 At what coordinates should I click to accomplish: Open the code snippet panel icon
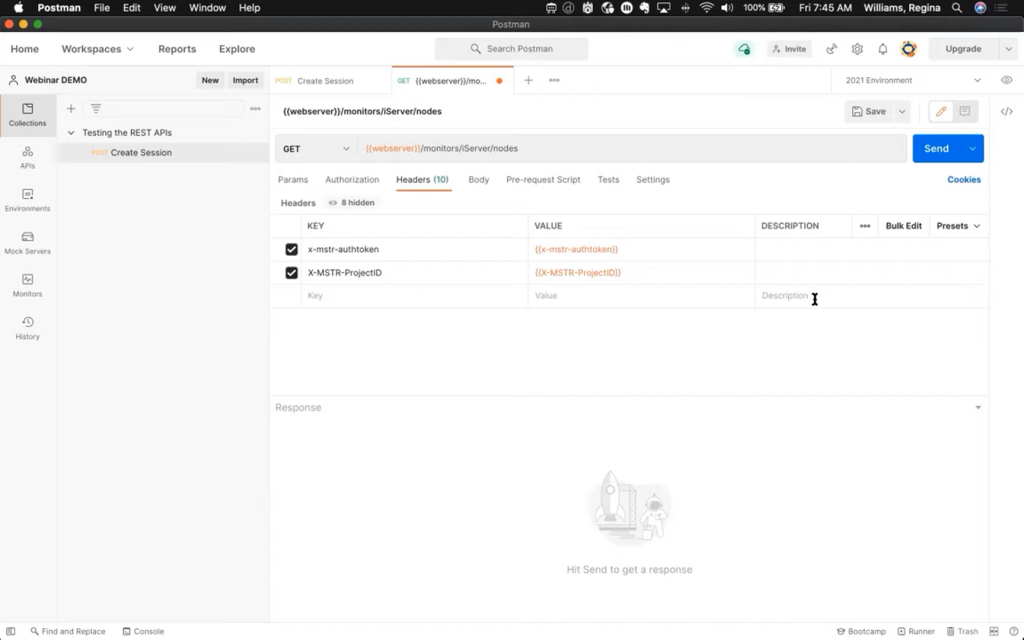1006,112
